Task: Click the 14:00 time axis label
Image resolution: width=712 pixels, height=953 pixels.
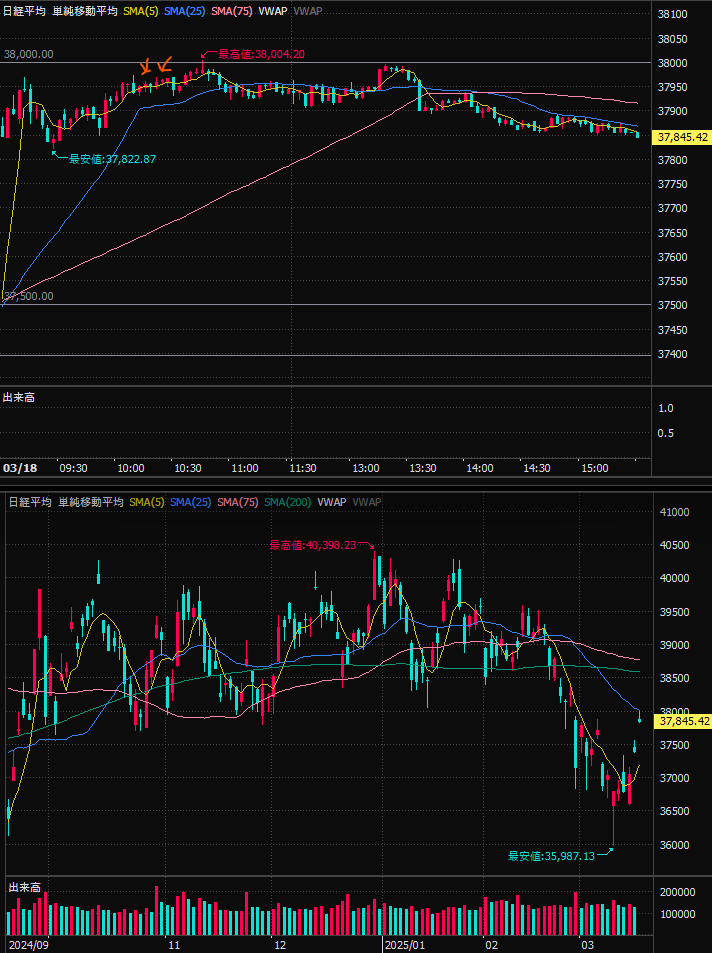Action: 480,468
